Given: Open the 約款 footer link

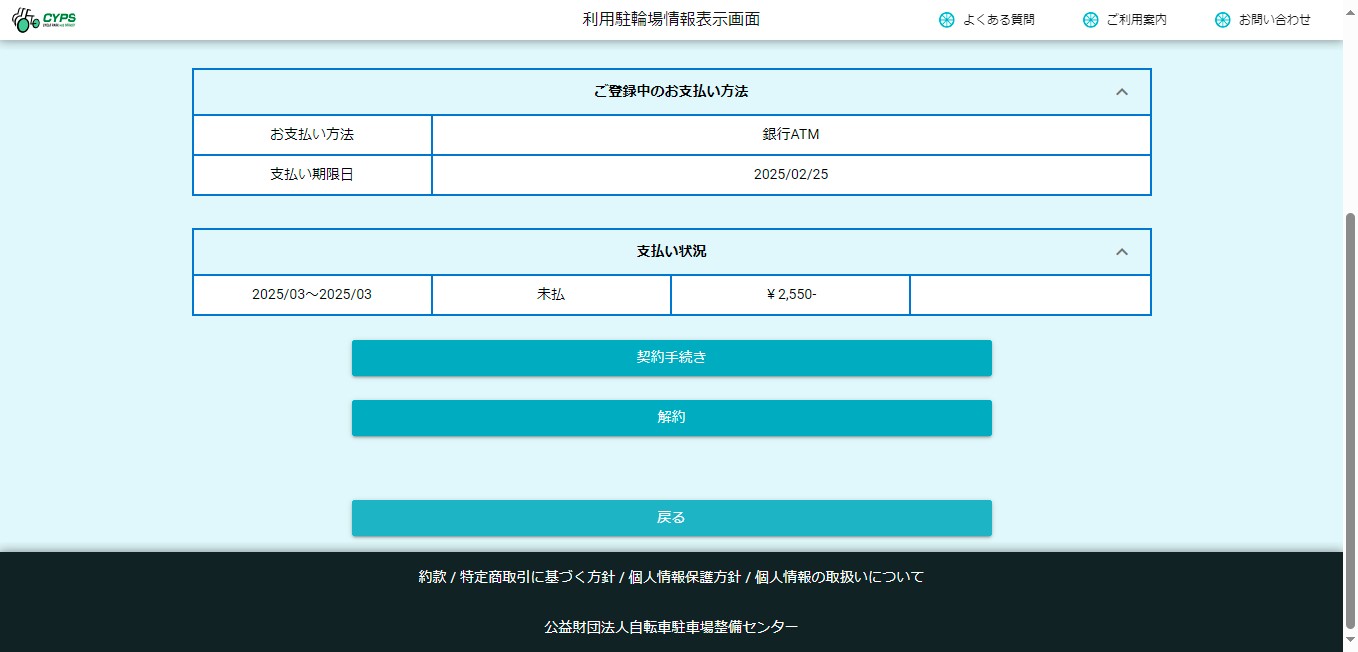Looking at the screenshot, I should tap(432, 577).
